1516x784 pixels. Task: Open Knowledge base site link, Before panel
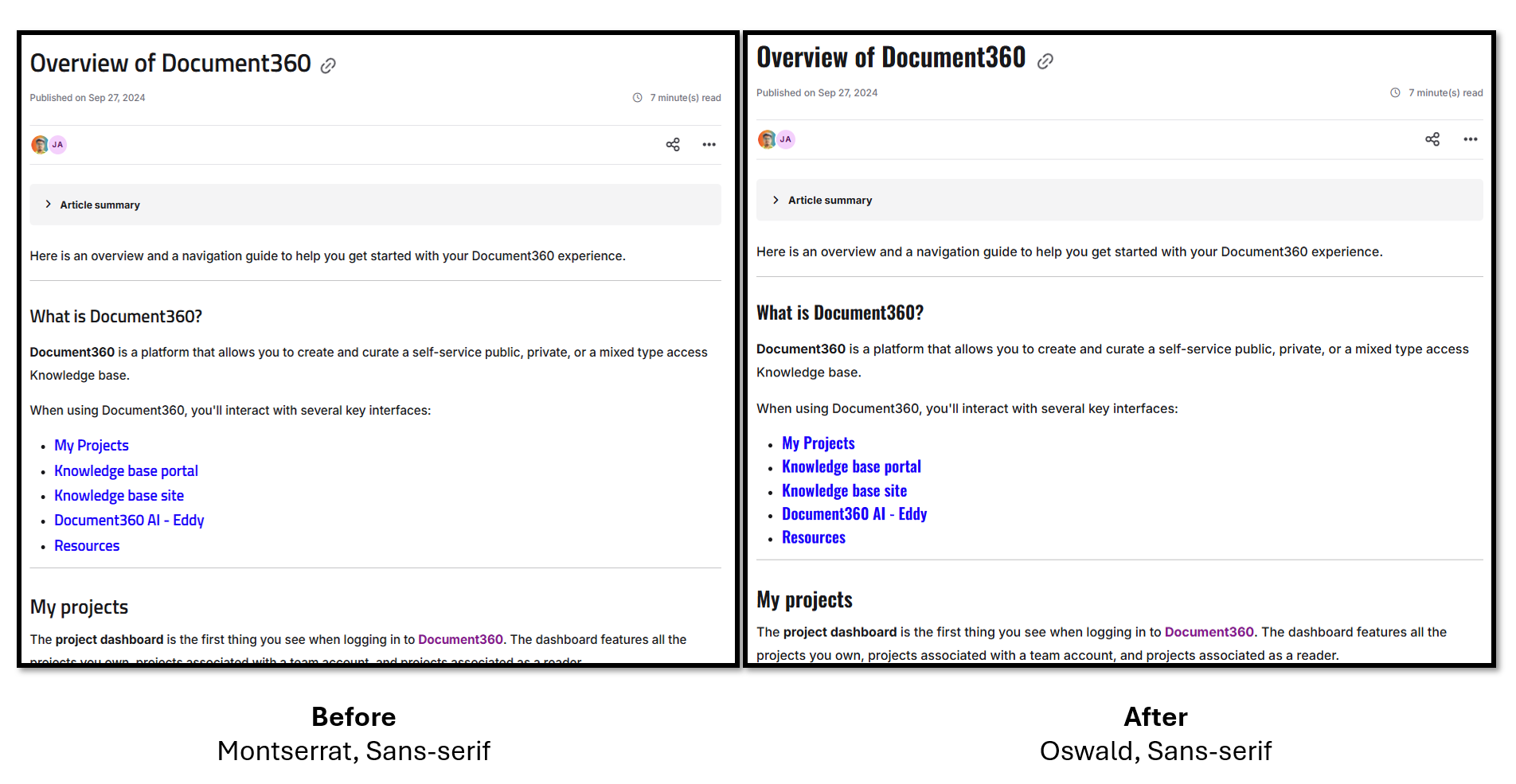(x=119, y=496)
